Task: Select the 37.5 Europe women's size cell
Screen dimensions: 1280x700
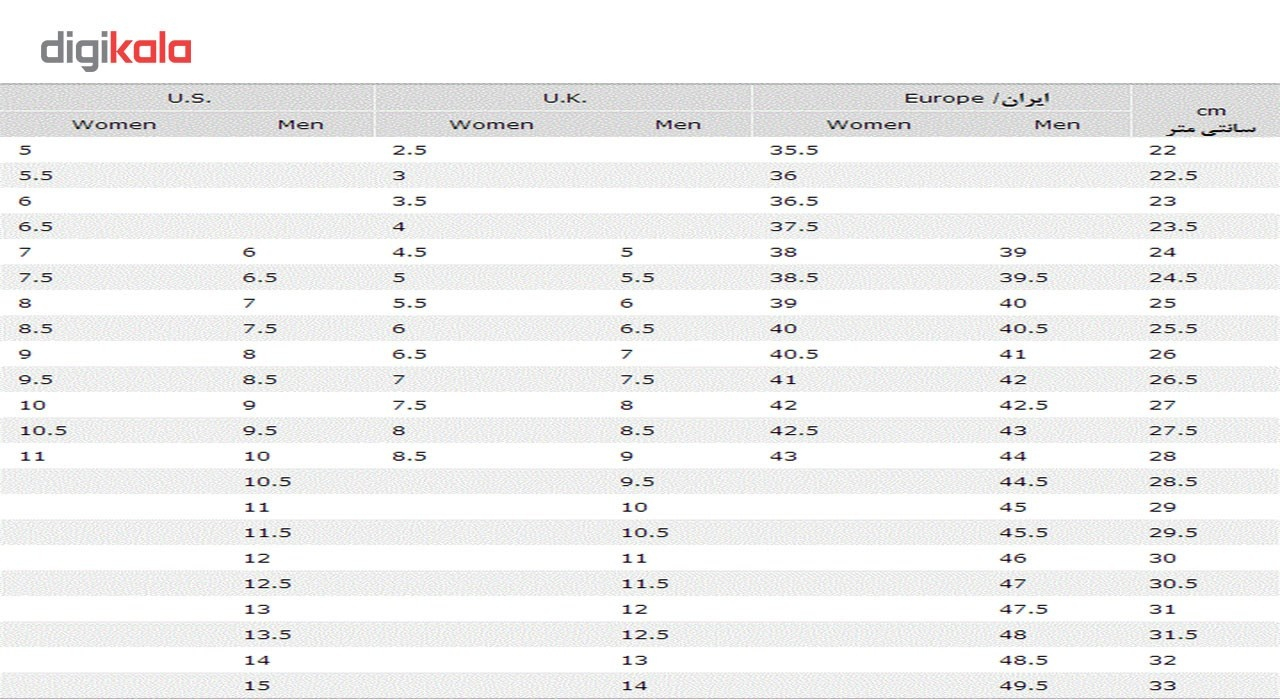Action: pos(793,227)
